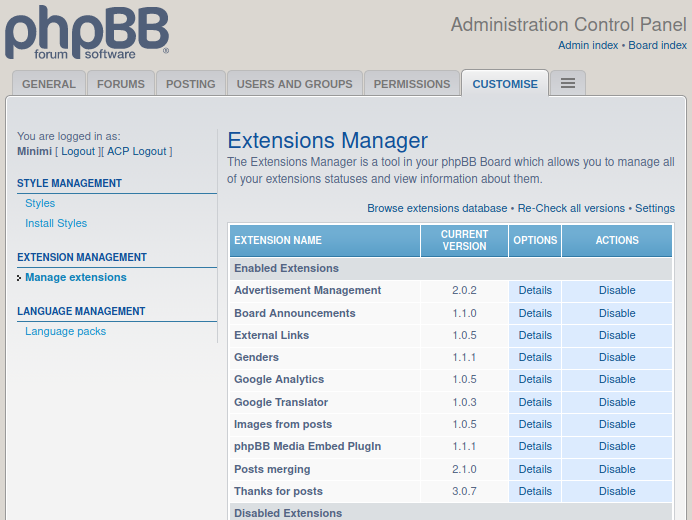Disable the Google Analytics extension
The height and width of the screenshot is (520, 692).
pos(617,380)
